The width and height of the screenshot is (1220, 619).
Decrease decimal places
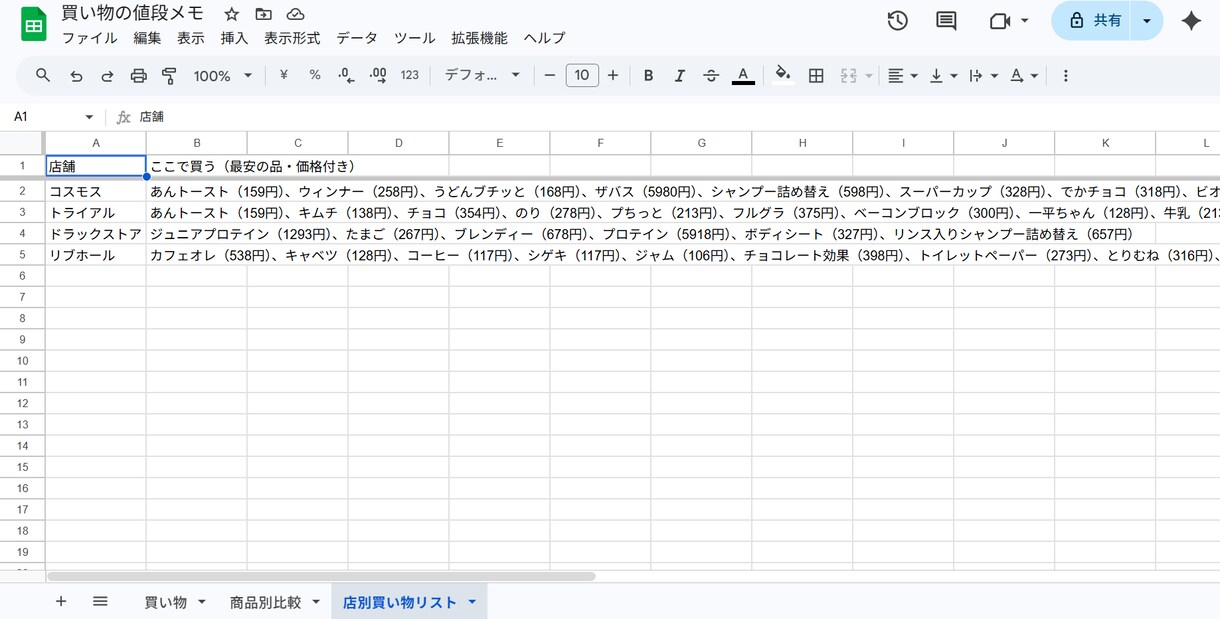tap(346, 75)
